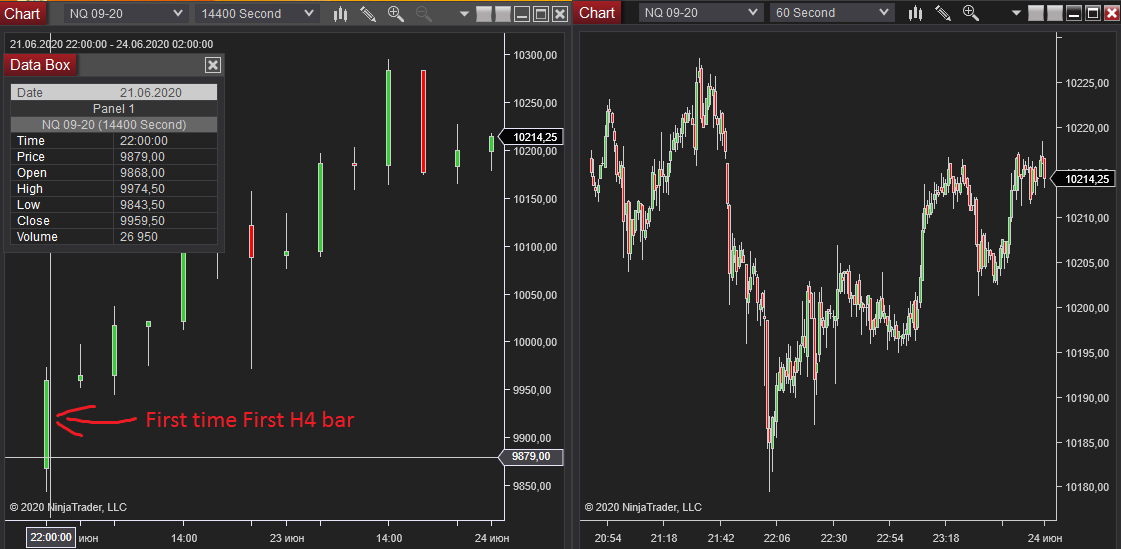The image size is (1121, 549).
Task: Close the Data Box panel
Action: click(x=212, y=65)
